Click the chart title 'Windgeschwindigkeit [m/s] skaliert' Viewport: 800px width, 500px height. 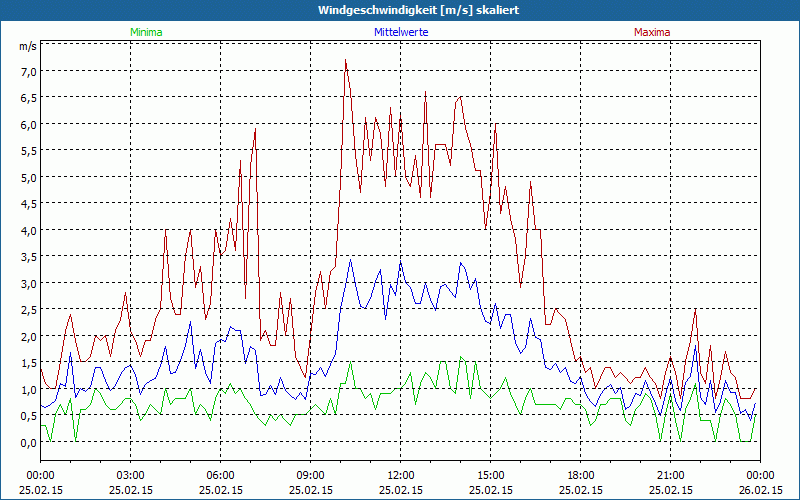click(419, 10)
